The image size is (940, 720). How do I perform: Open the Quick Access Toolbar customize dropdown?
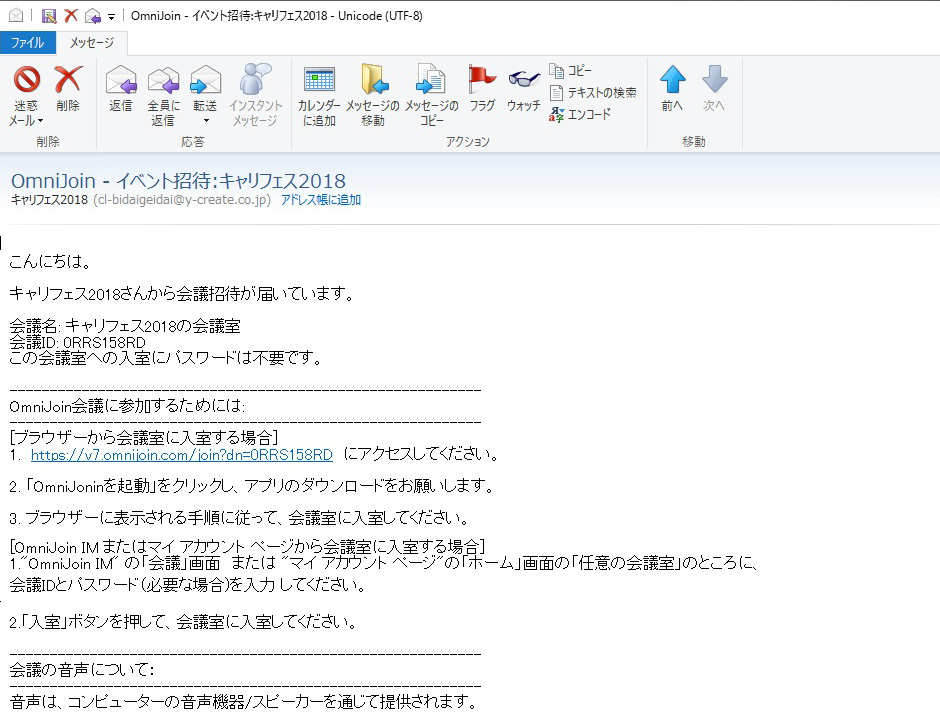(x=111, y=16)
